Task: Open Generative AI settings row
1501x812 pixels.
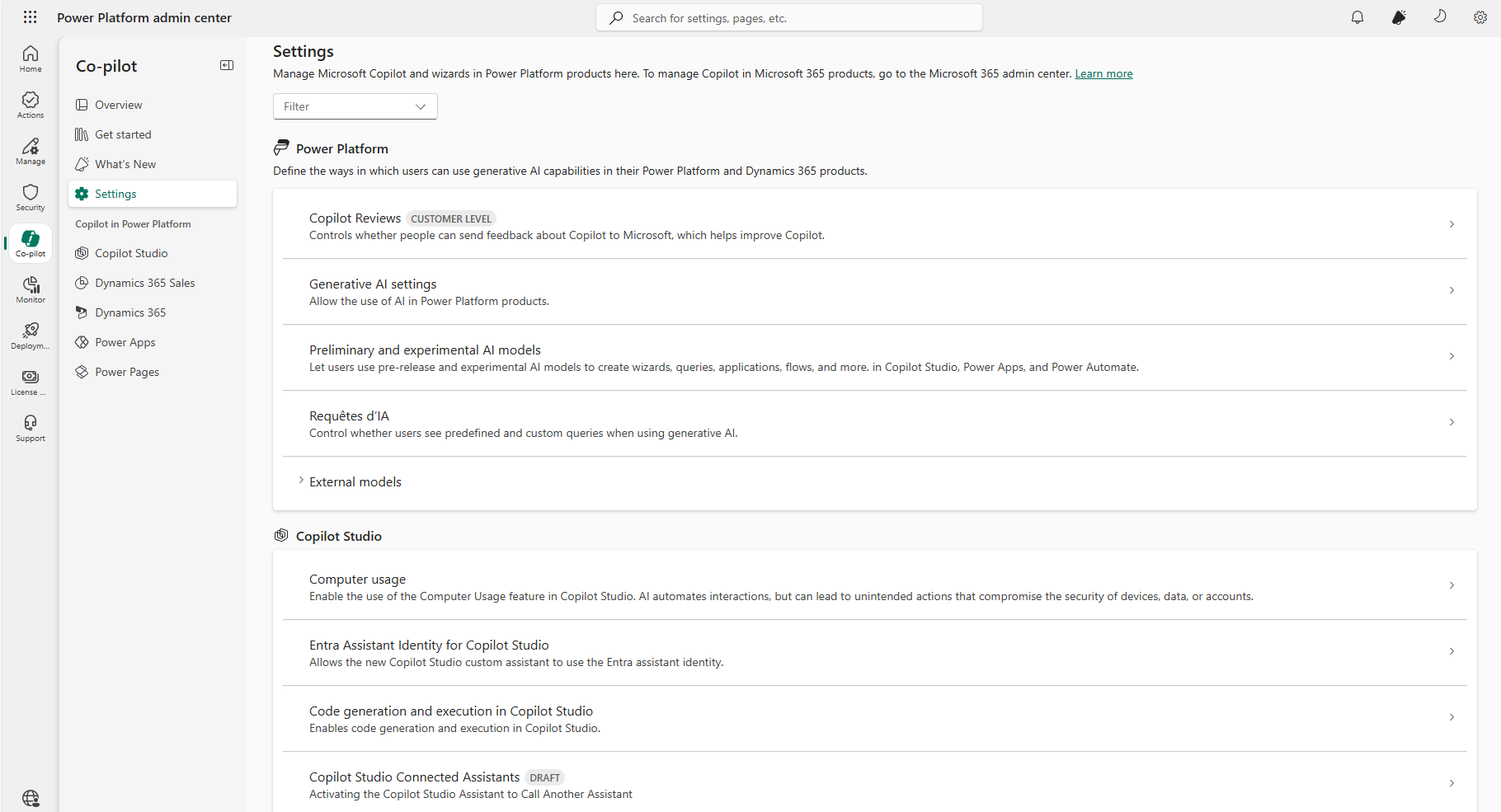Action: 874,292
